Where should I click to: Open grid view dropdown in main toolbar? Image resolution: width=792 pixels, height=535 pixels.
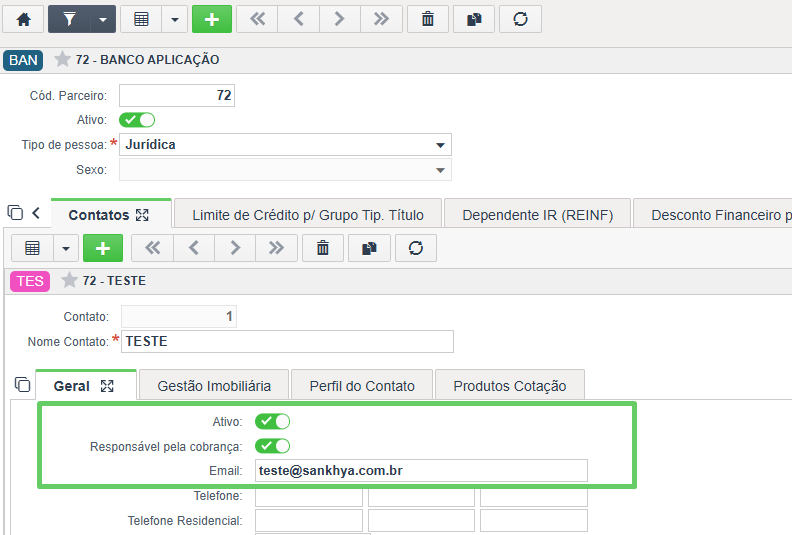tap(175, 19)
